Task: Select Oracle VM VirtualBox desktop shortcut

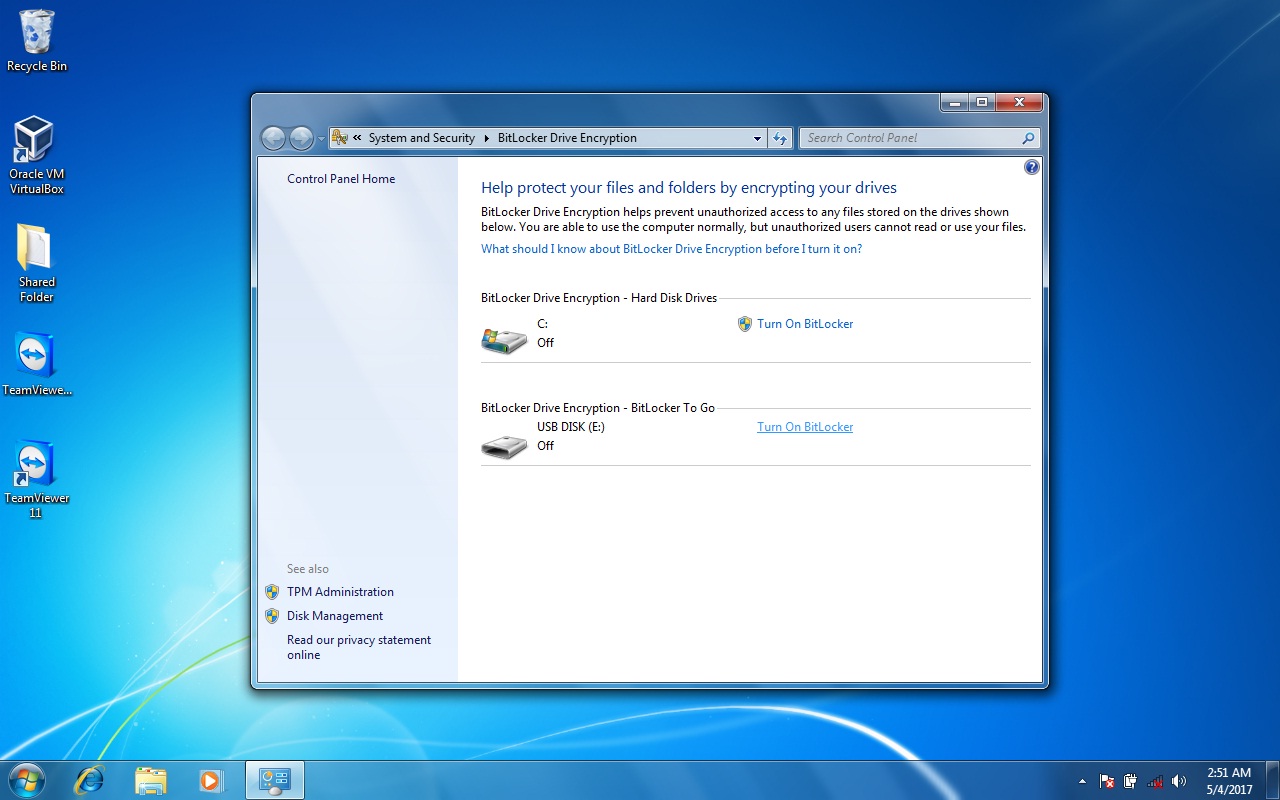Action: tap(36, 156)
